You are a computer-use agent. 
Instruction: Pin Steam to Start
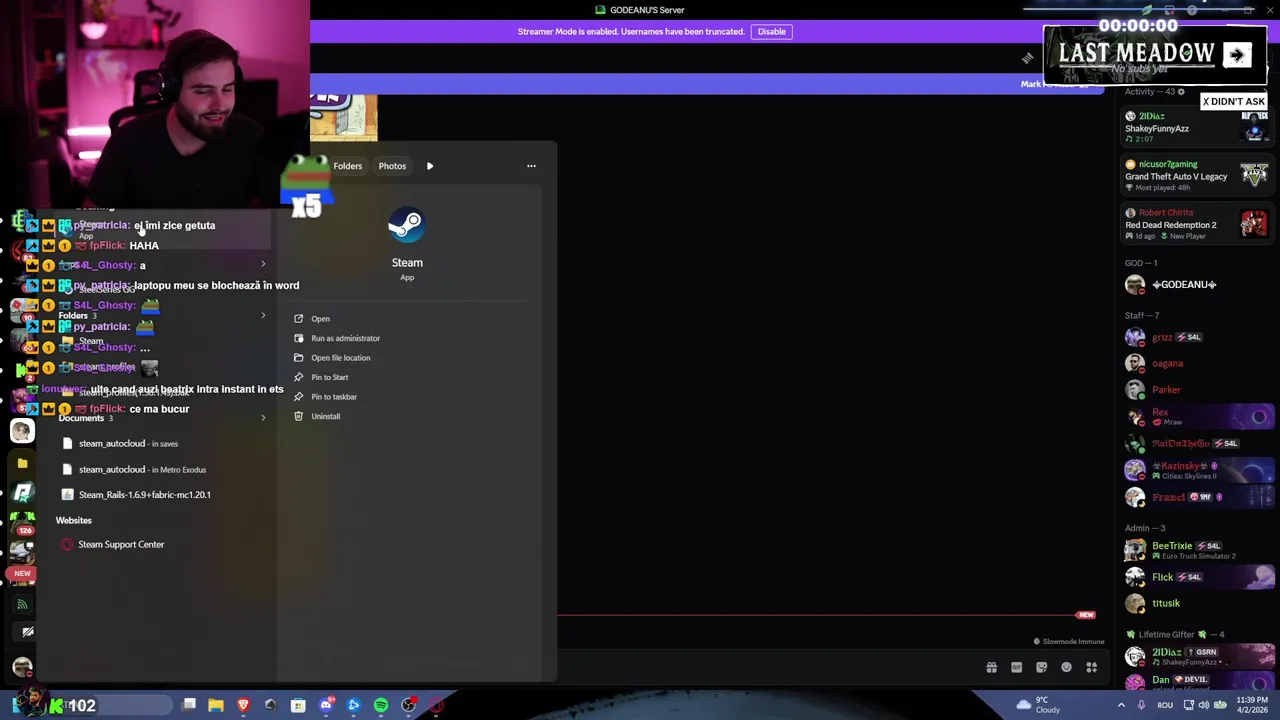(x=329, y=377)
